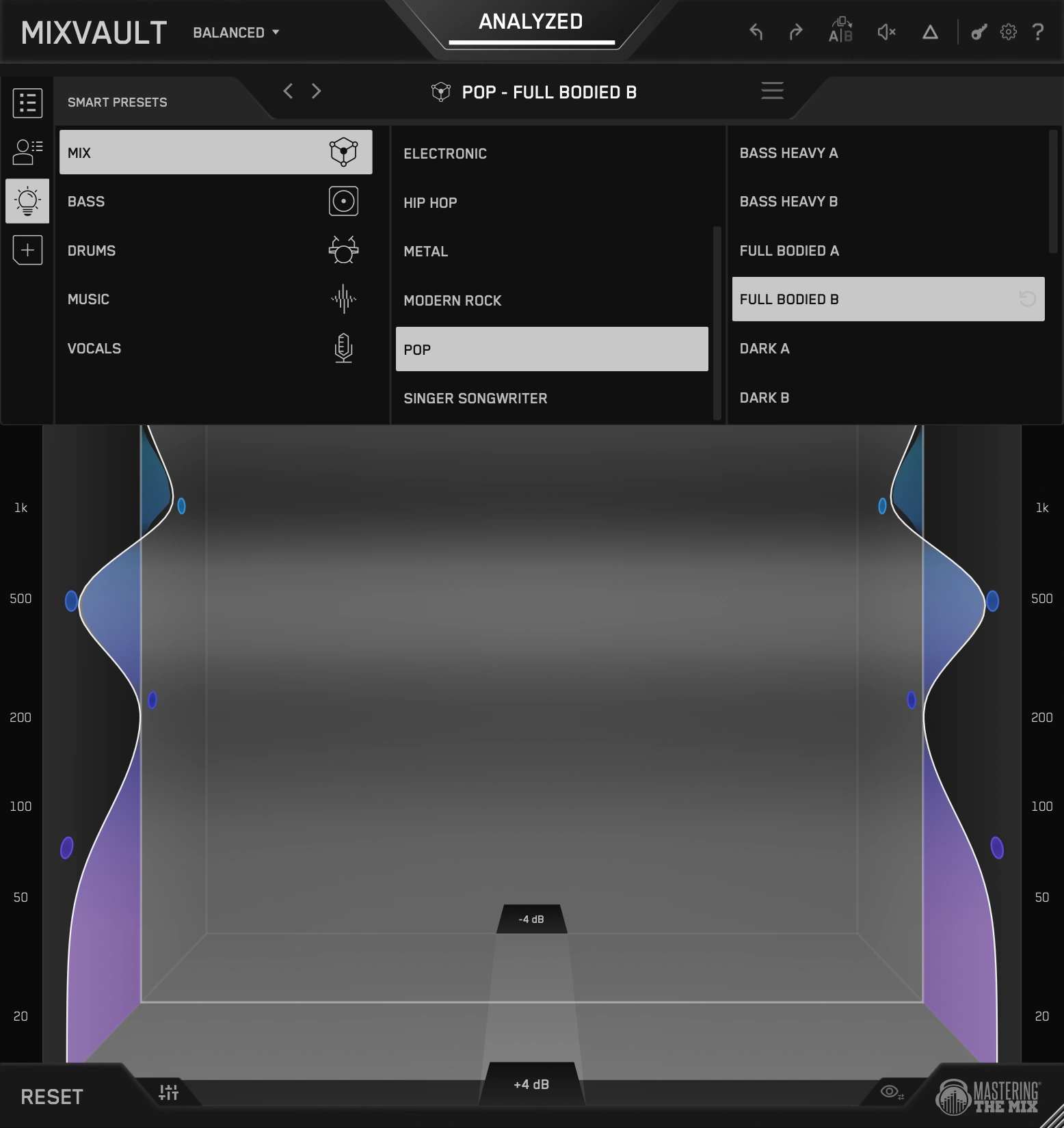Viewport: 1064px width, 1128px height.
Task: Go to next preset arrow
Action: [x=316, y=91]
